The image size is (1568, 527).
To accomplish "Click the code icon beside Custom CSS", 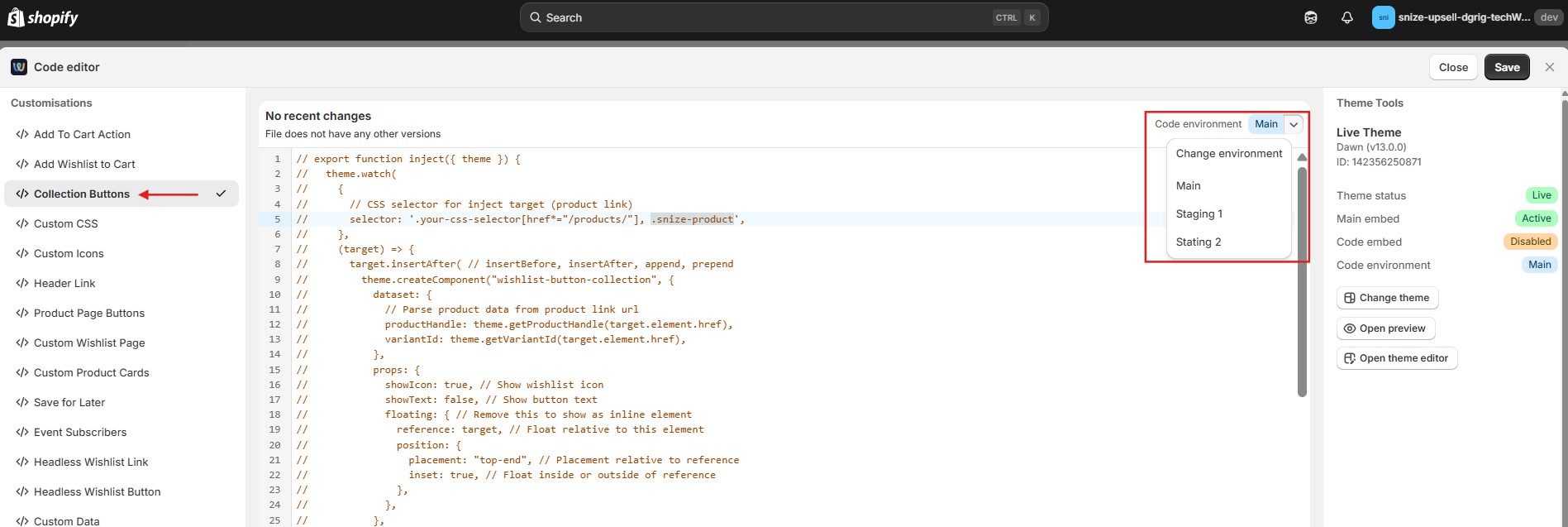I will 22,224.
